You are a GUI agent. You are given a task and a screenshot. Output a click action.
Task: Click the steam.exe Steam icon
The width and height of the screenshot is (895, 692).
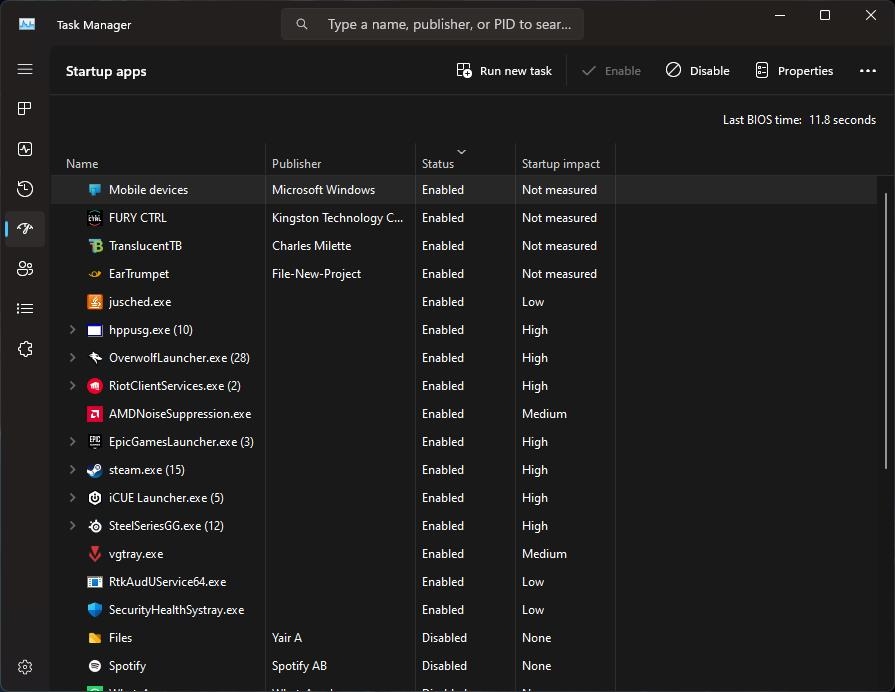(95, 470)
